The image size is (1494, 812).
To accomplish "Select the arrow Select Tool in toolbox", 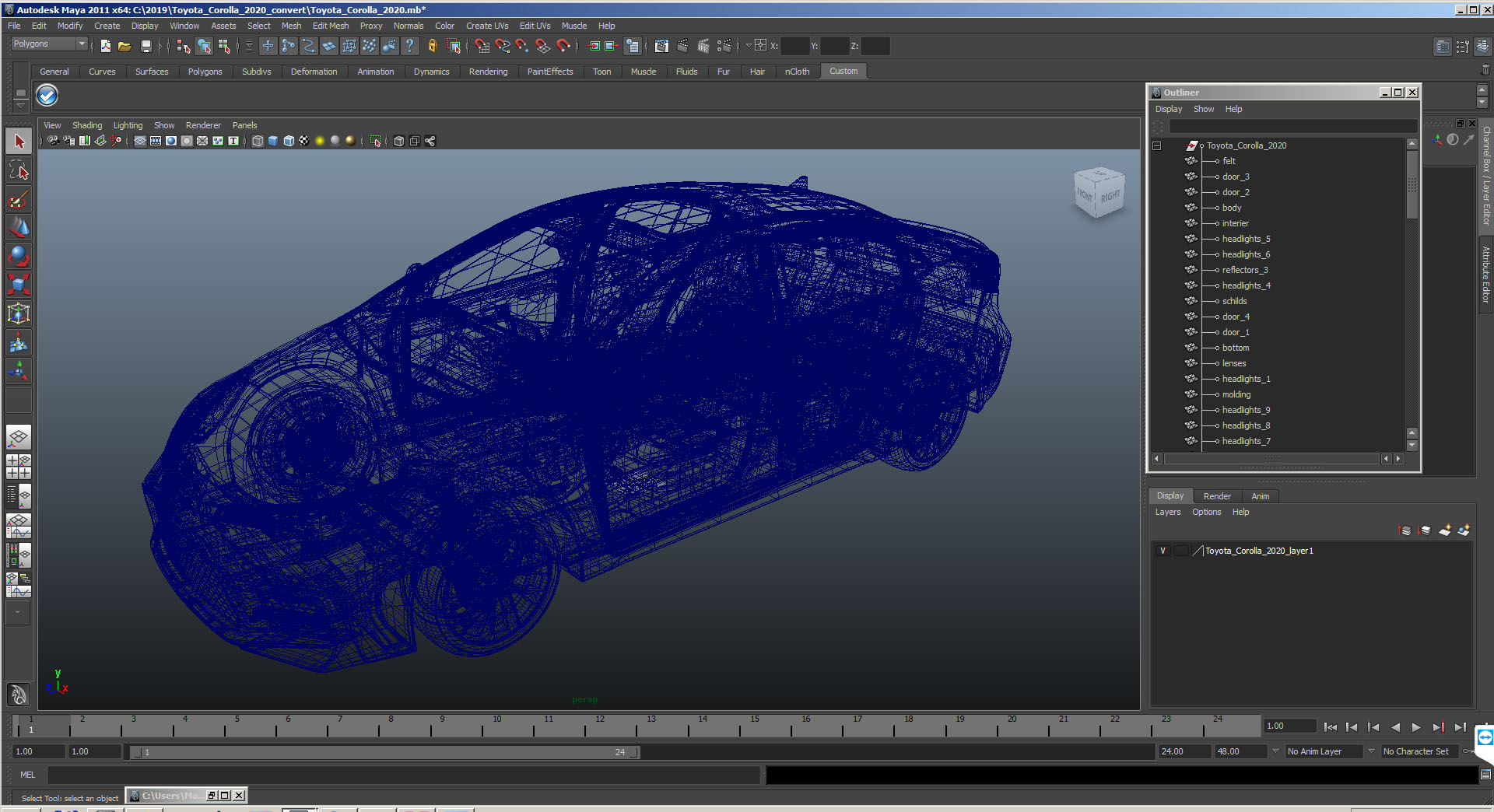I will tap(19, 142).
